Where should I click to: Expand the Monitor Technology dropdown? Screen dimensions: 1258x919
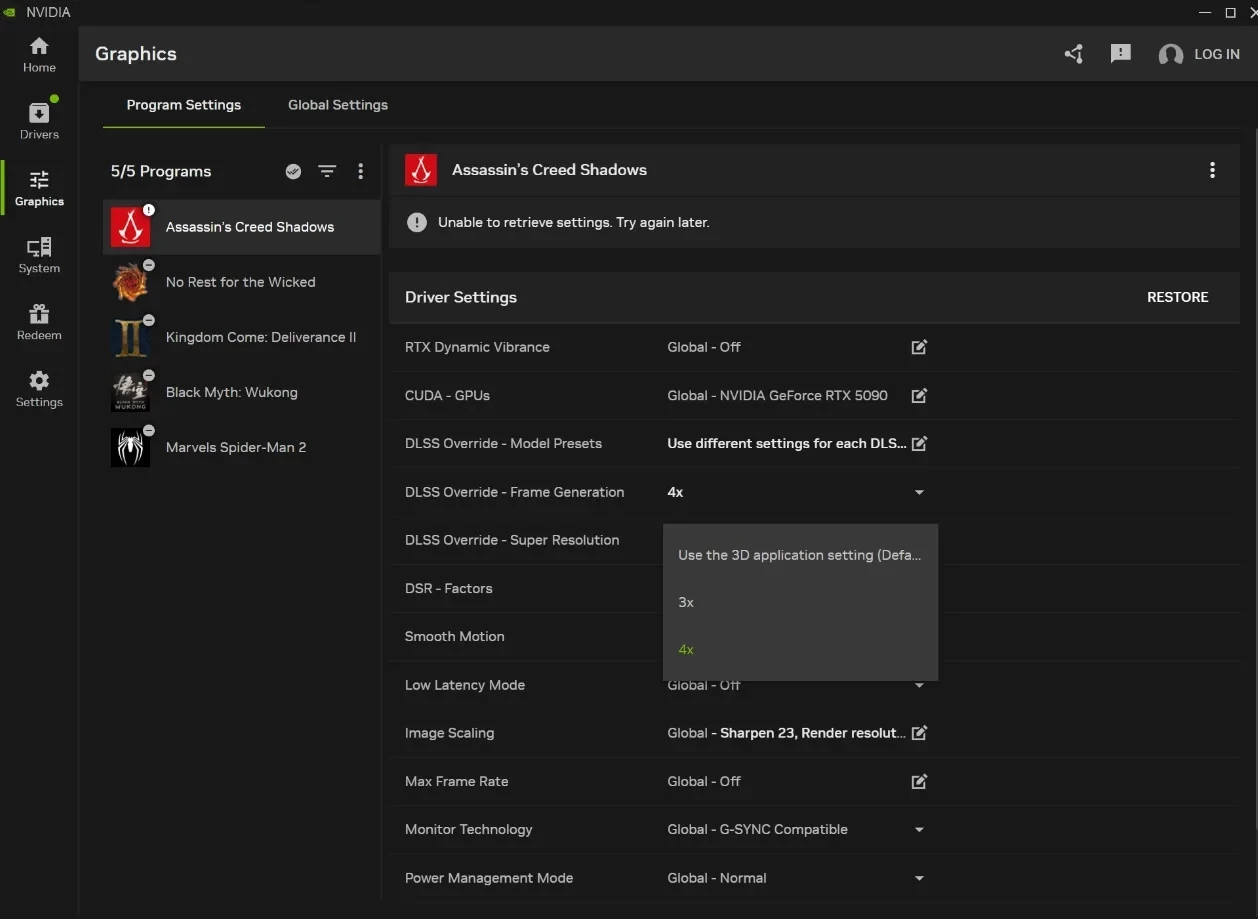coord(919,829)
